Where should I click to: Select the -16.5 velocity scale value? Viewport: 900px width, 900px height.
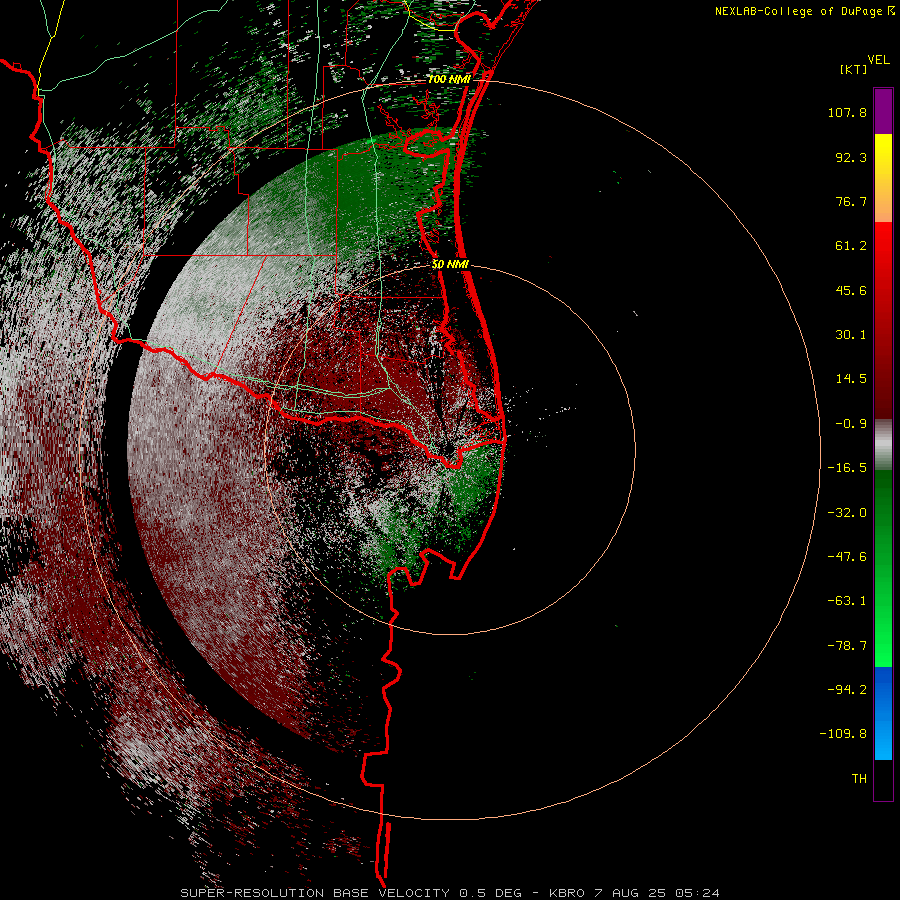847,468
